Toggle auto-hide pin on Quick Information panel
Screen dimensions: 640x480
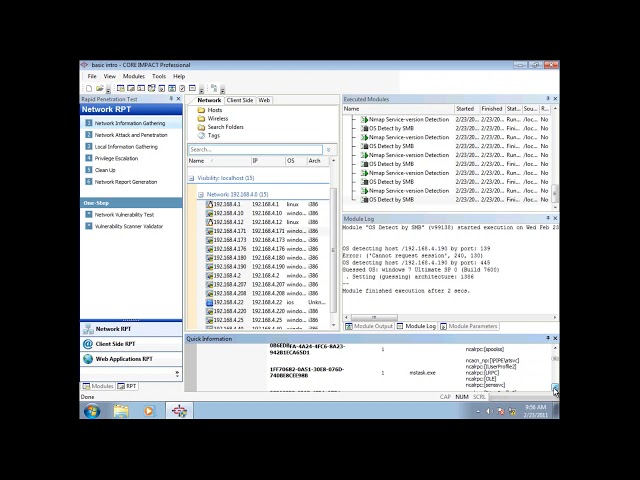pos(548,338)
